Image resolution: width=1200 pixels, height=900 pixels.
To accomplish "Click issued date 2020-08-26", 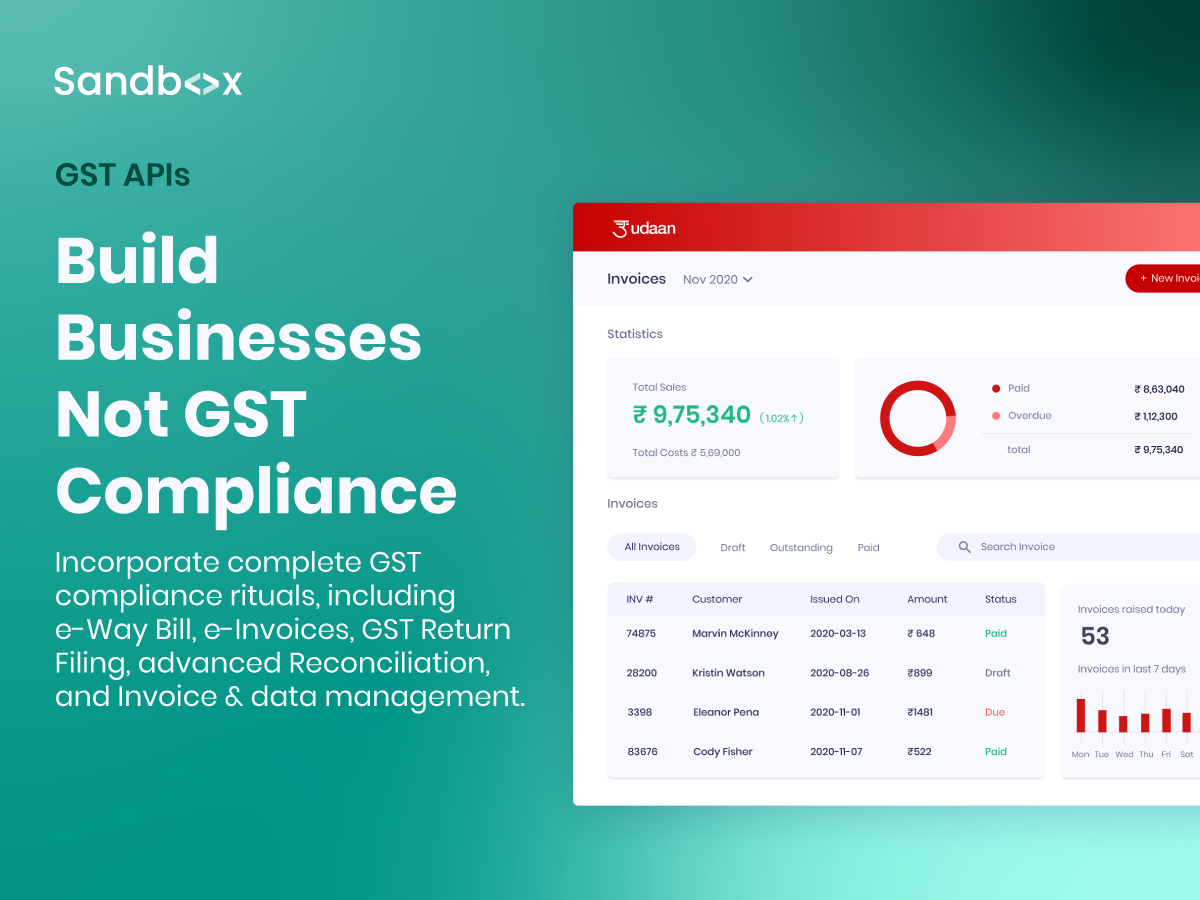I will click(x=838, y=673).
